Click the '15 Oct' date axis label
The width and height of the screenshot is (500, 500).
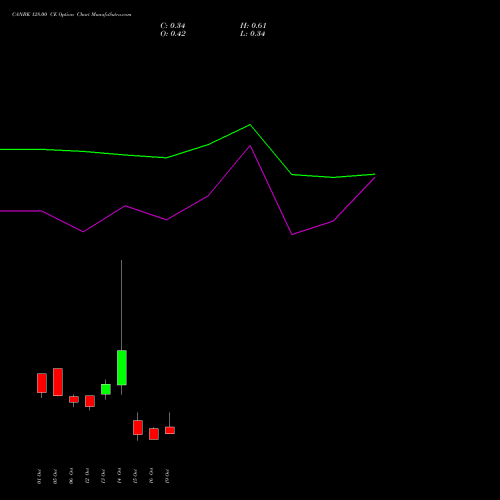(135, 476)
